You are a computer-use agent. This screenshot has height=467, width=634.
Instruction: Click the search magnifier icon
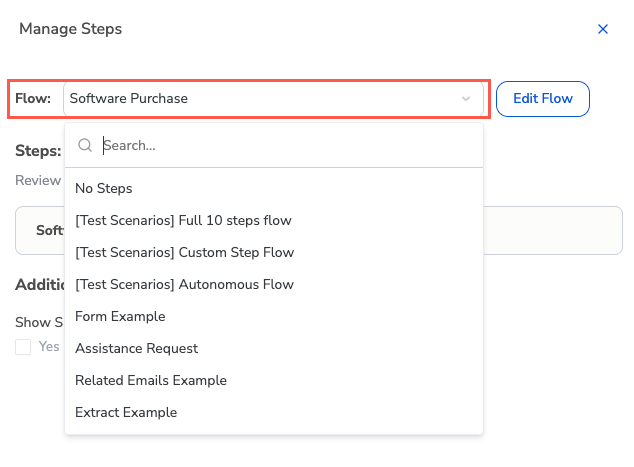click(85, 145)
